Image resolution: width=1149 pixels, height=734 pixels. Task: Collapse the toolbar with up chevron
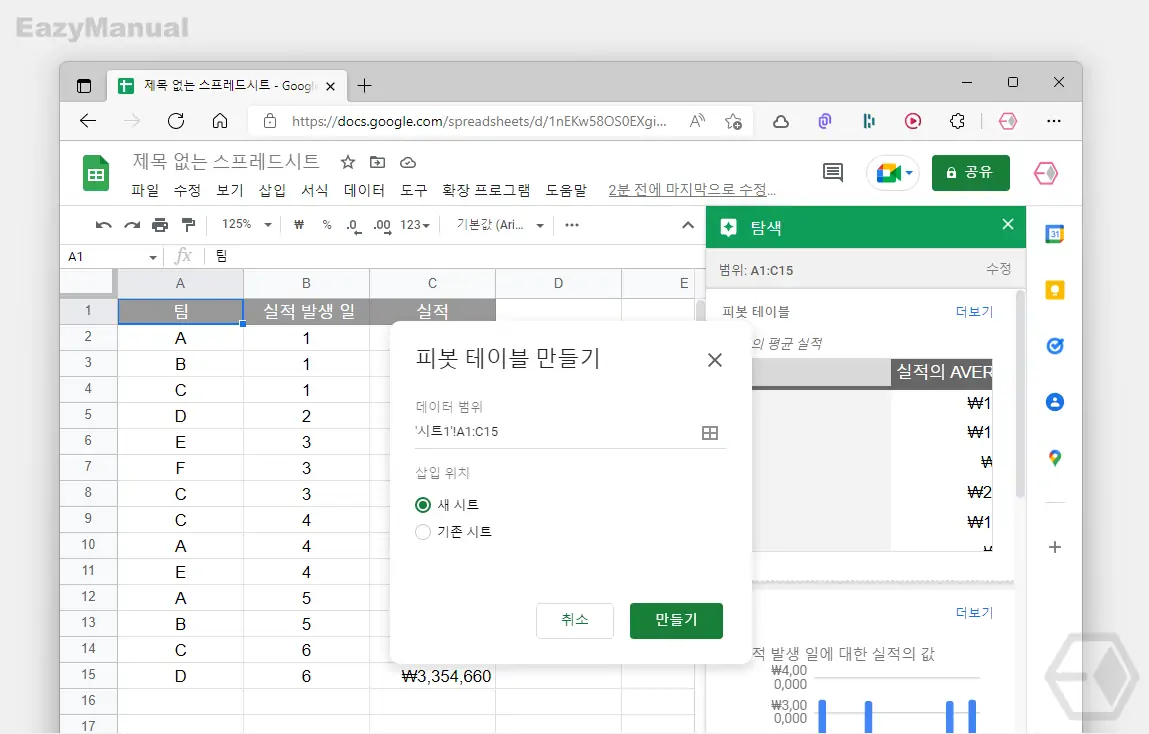click(x=687, y=225)
